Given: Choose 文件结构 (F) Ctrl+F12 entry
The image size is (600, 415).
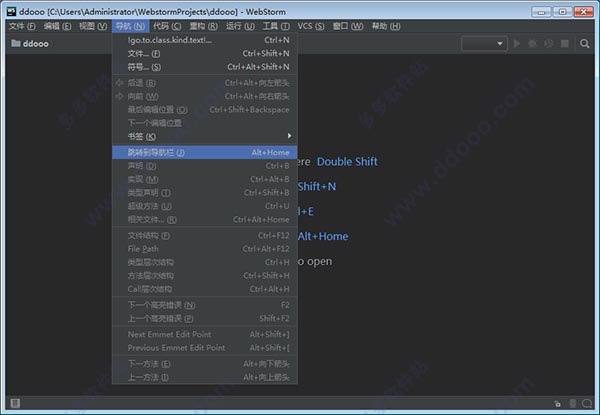Looking at the screenshot, I should coord(205,235).
